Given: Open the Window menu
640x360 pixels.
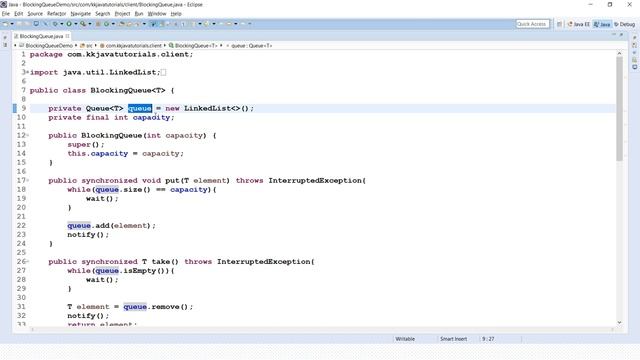Looking at the screenshot, I should [157, 13].
